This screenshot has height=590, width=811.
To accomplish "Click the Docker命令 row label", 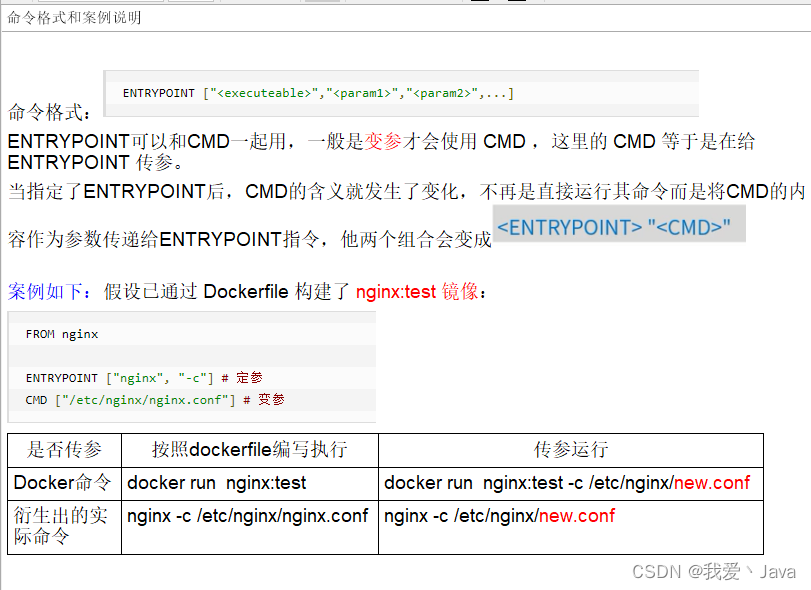I will [63, 482].
